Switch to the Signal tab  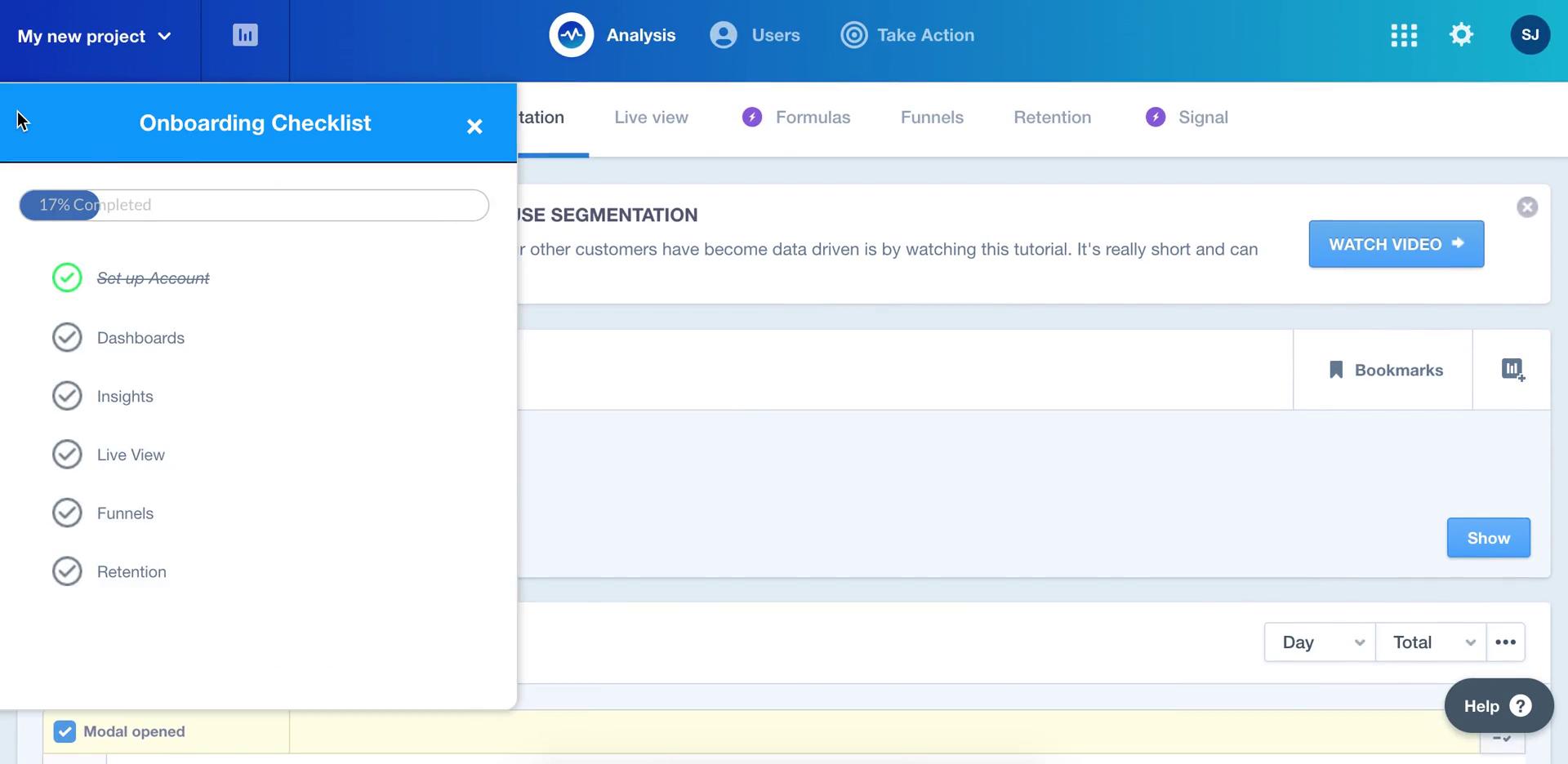[1187, 118]
